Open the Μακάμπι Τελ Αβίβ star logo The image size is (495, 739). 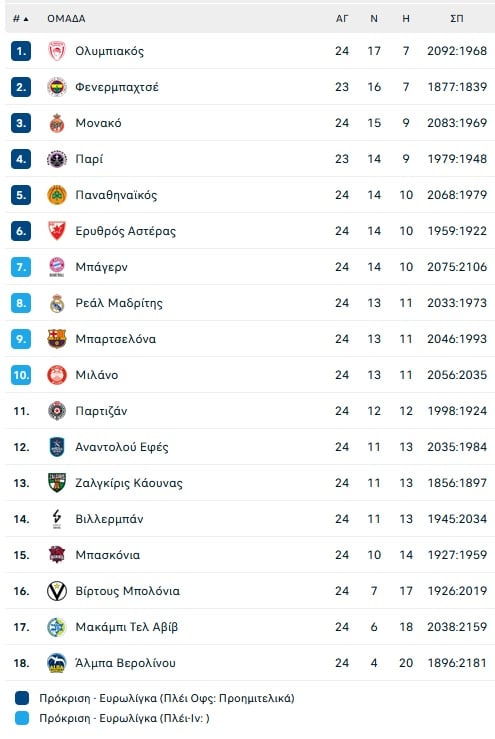click(x=57, y=627)
